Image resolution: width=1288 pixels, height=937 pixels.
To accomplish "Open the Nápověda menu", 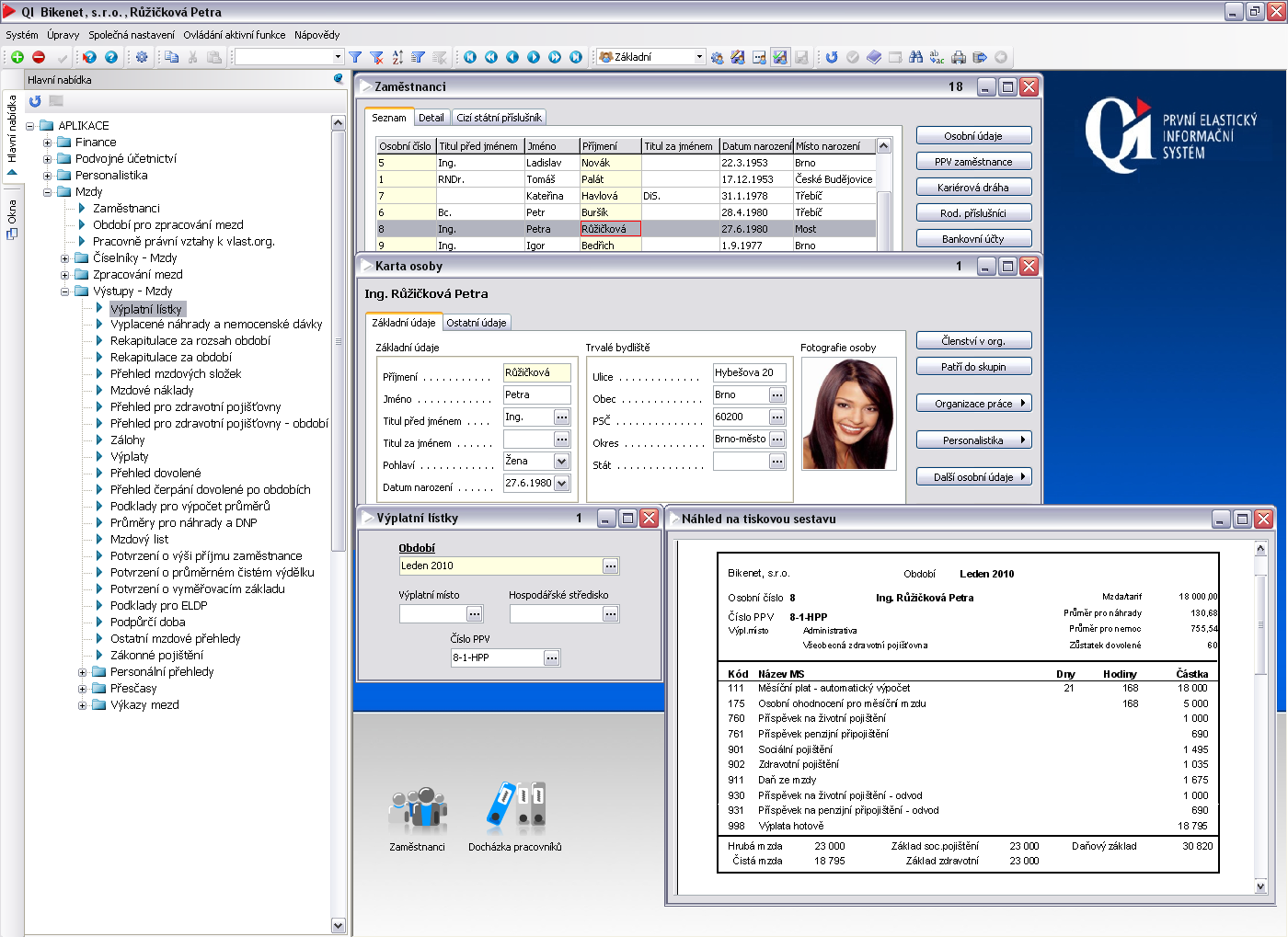I will click(x=316, y=35).
